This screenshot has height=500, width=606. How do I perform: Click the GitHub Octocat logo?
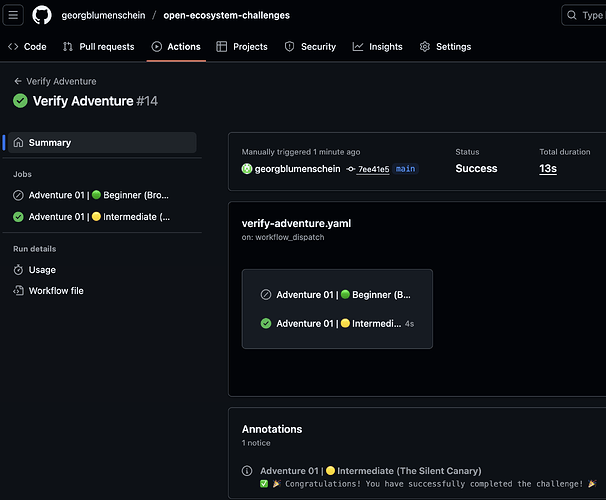click(x=42, y=15)
